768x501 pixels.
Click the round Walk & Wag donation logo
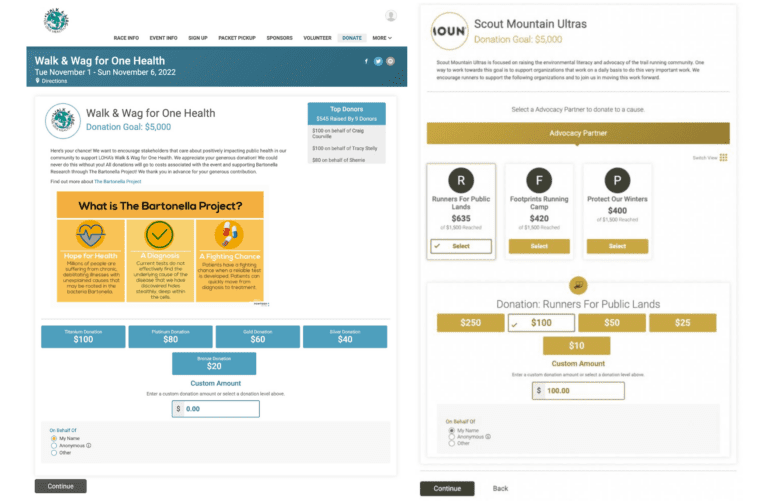click(x=62, y=120)
